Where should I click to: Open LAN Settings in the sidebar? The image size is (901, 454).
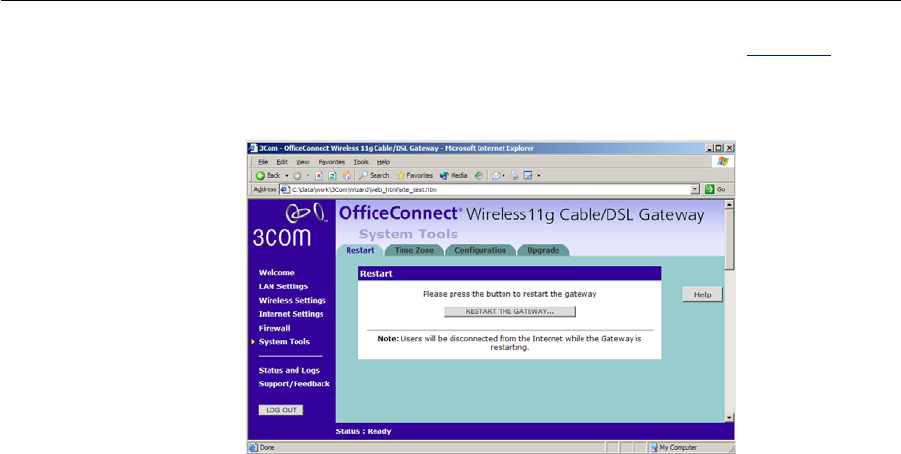(283, 286)
